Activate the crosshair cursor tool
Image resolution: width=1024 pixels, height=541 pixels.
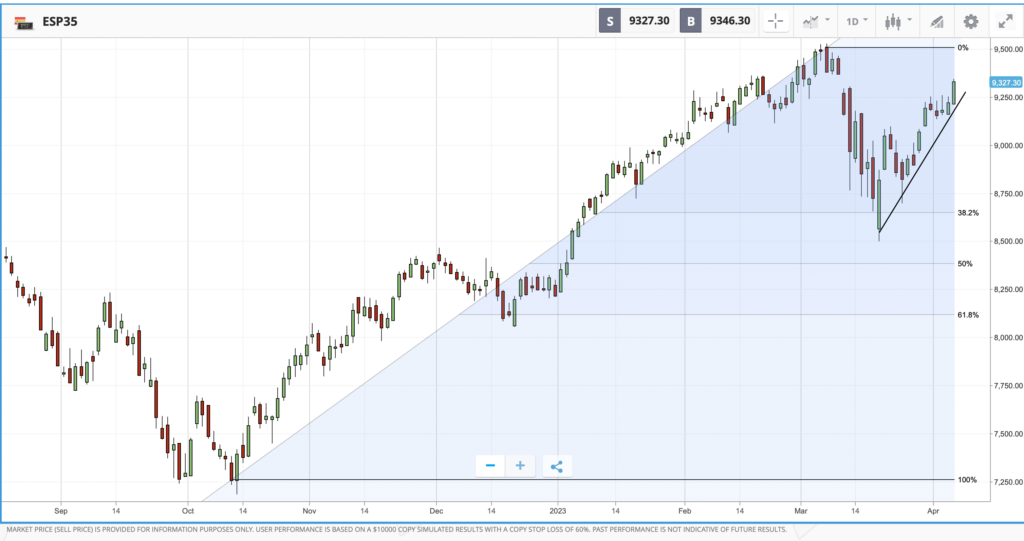coord(775,21)
